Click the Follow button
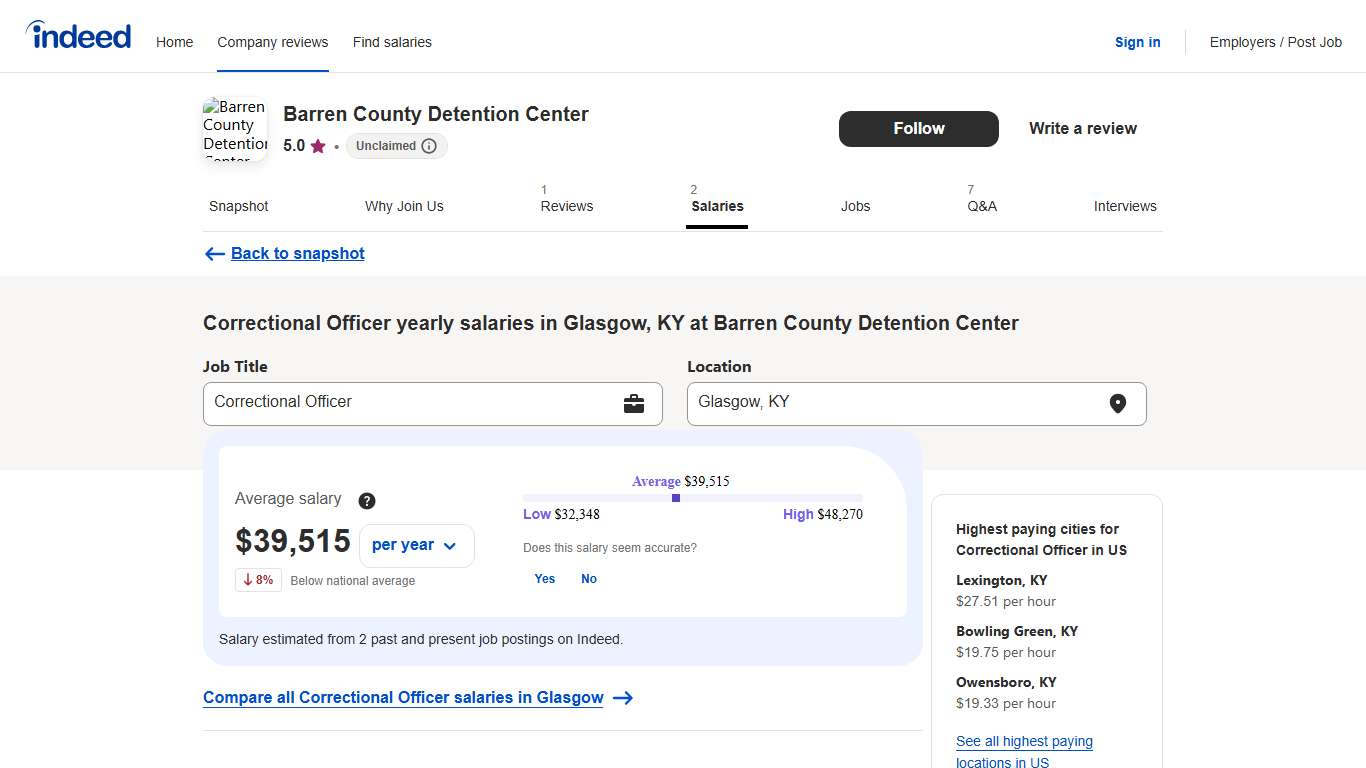Screen dimensions: 1366x768 (x=918, y=129)
